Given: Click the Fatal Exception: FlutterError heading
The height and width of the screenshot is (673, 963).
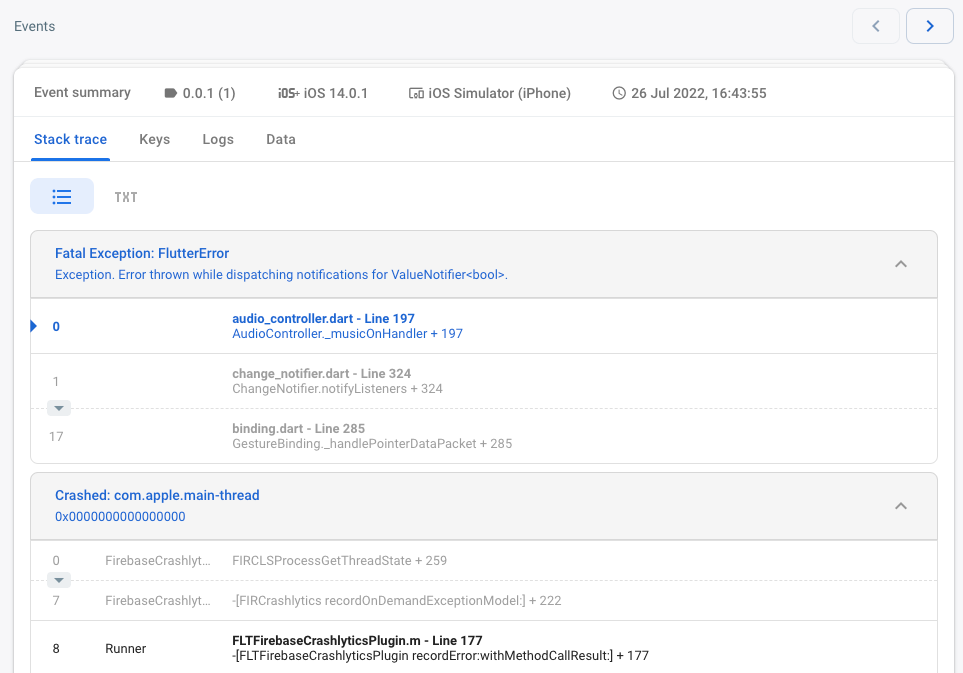Looking at the screenshot, I should [x=142, y=254].
